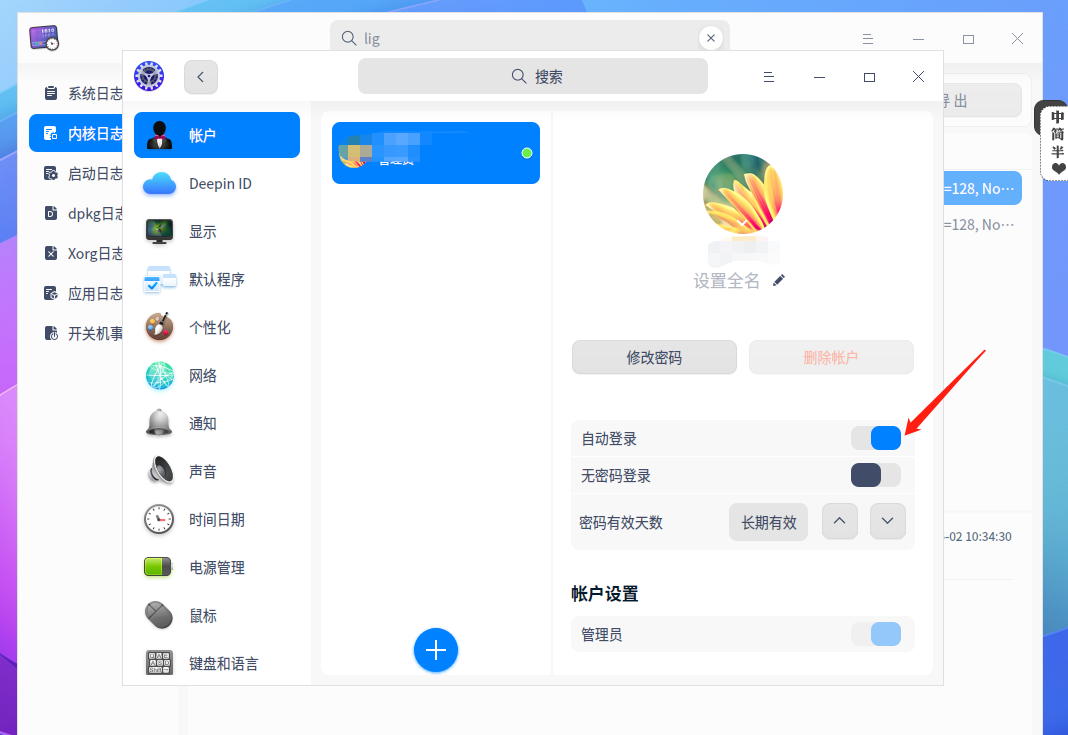Maximize the Control Center window

pyautogui.click(x=869, y=77)
